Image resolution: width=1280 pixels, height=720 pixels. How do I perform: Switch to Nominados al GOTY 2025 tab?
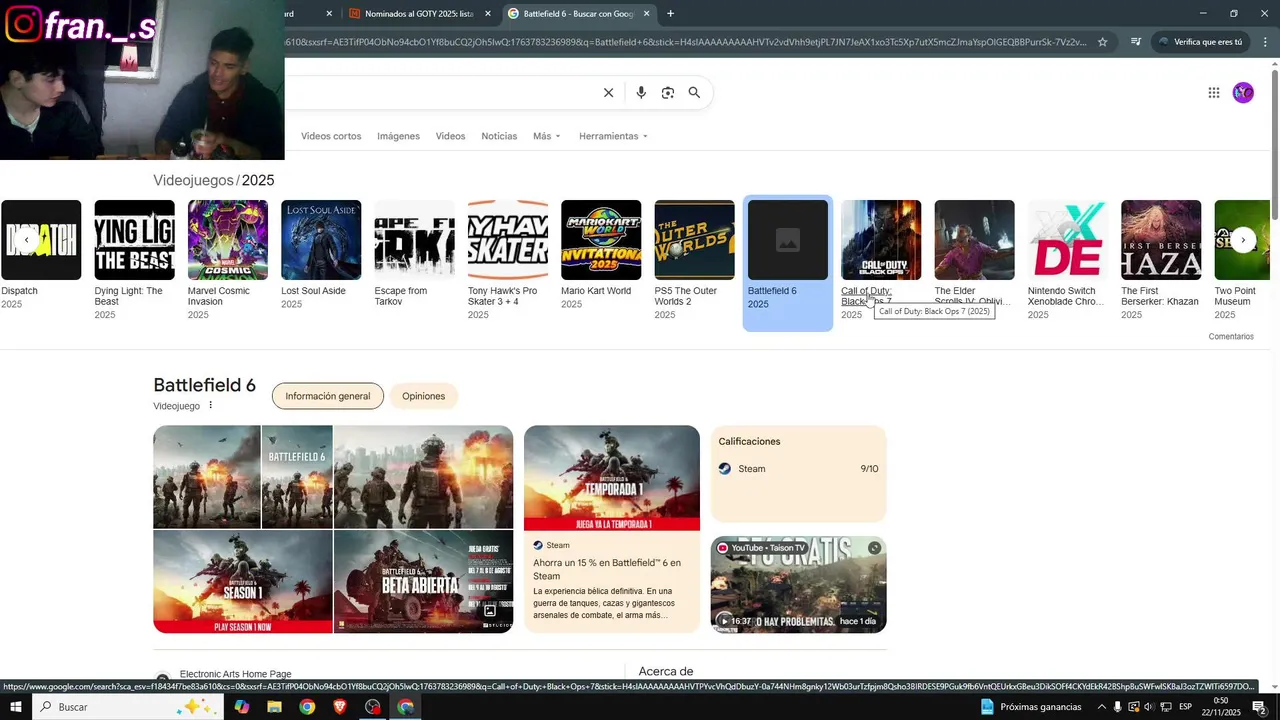[x=419, y=14]
